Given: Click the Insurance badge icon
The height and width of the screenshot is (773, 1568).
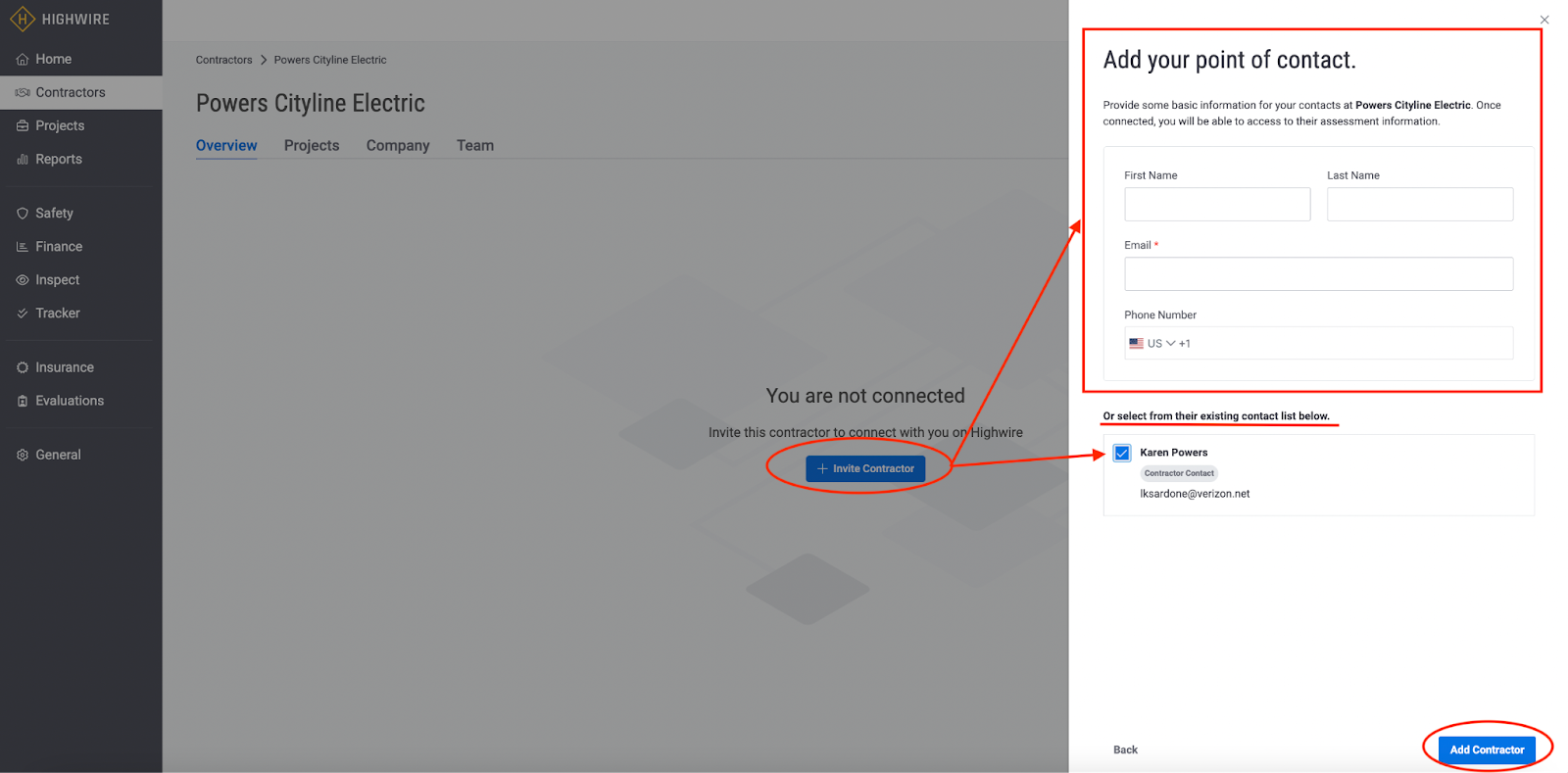Looking at the screenshot, I should 23,367.
